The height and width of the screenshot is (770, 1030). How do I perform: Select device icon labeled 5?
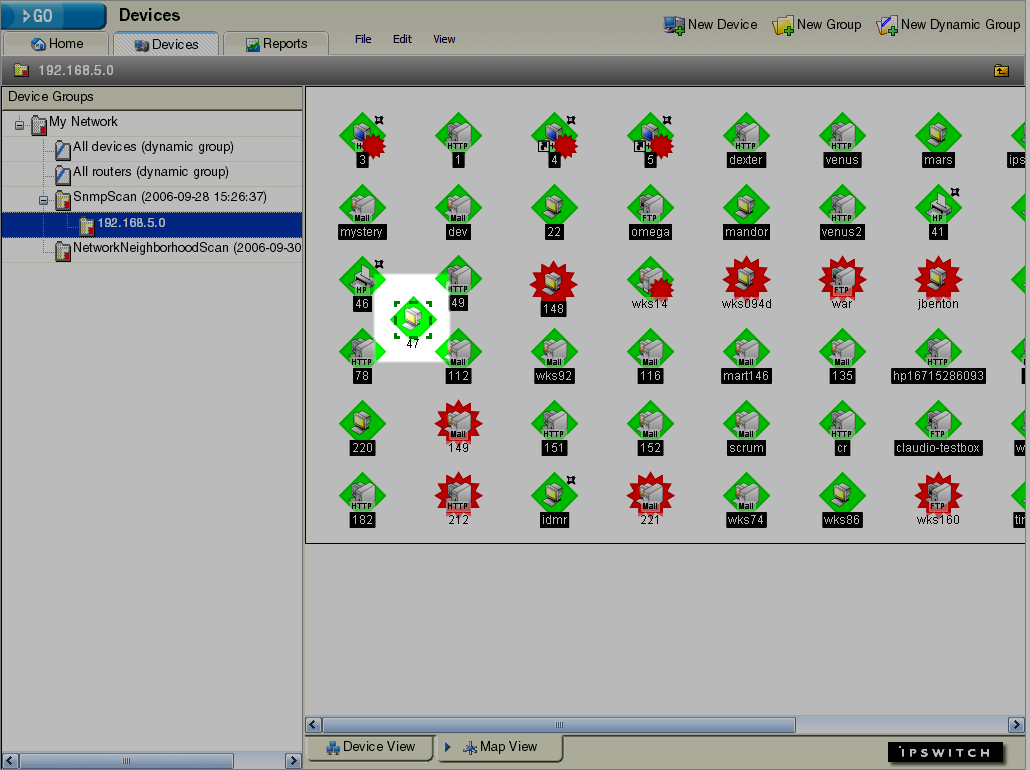click(x=650, y=140)
